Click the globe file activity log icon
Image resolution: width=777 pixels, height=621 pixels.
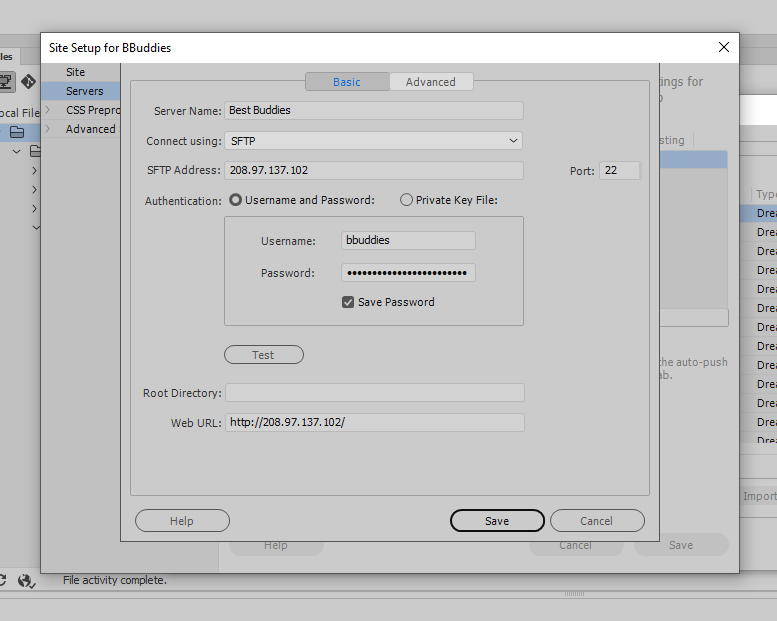click(x=26, y=580)
